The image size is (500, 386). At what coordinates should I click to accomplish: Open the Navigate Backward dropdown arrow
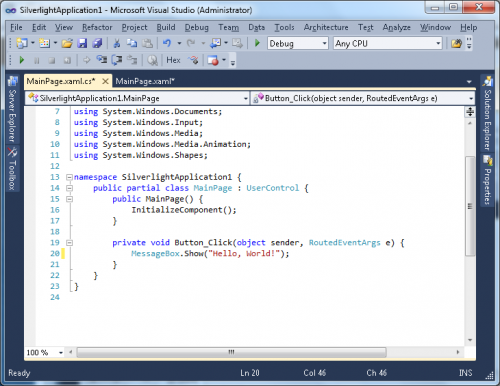tap(226, 43)
